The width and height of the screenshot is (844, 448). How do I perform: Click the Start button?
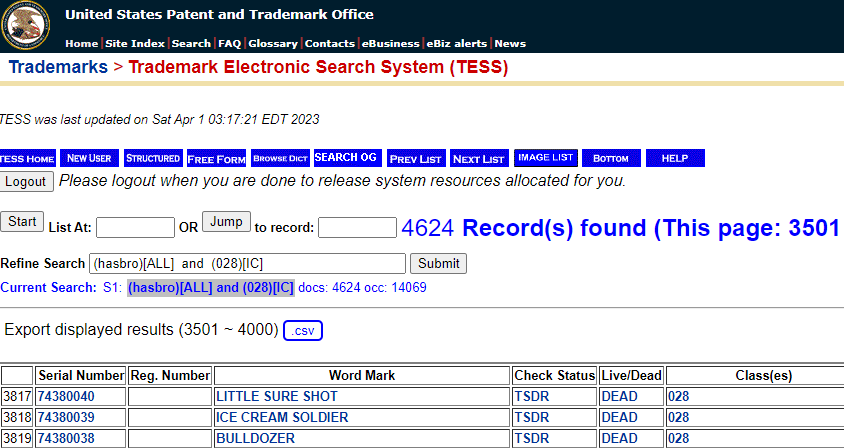tap(22, 222)
